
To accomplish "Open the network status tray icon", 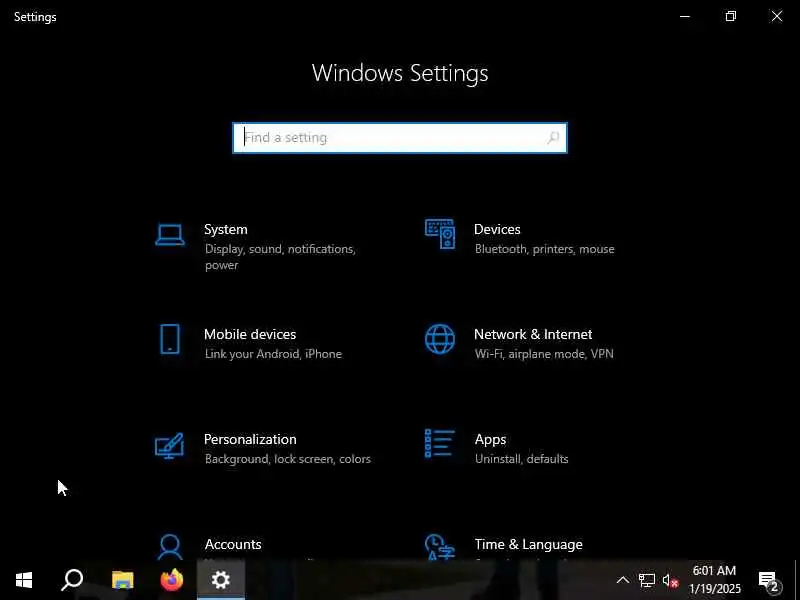I will point(646,581).
